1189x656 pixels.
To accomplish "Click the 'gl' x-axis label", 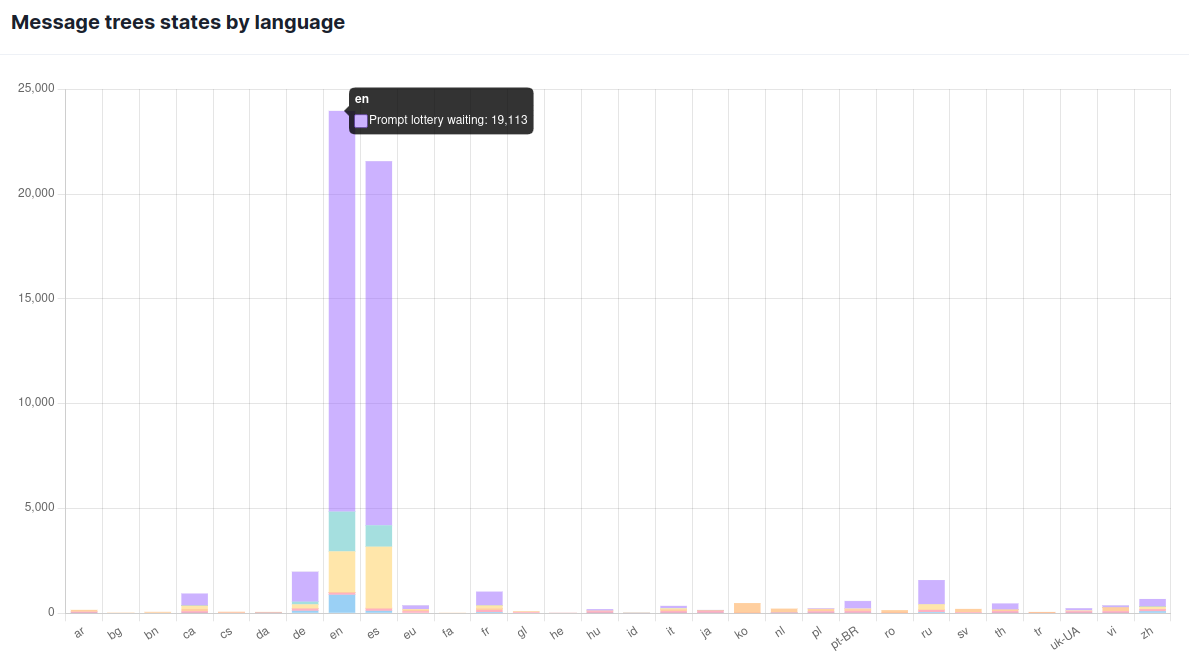I will point(522,632).
